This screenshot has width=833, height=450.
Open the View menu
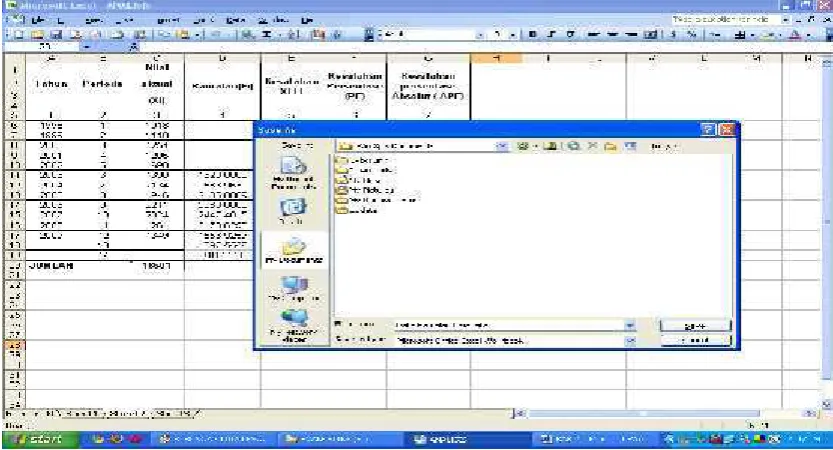94,20
